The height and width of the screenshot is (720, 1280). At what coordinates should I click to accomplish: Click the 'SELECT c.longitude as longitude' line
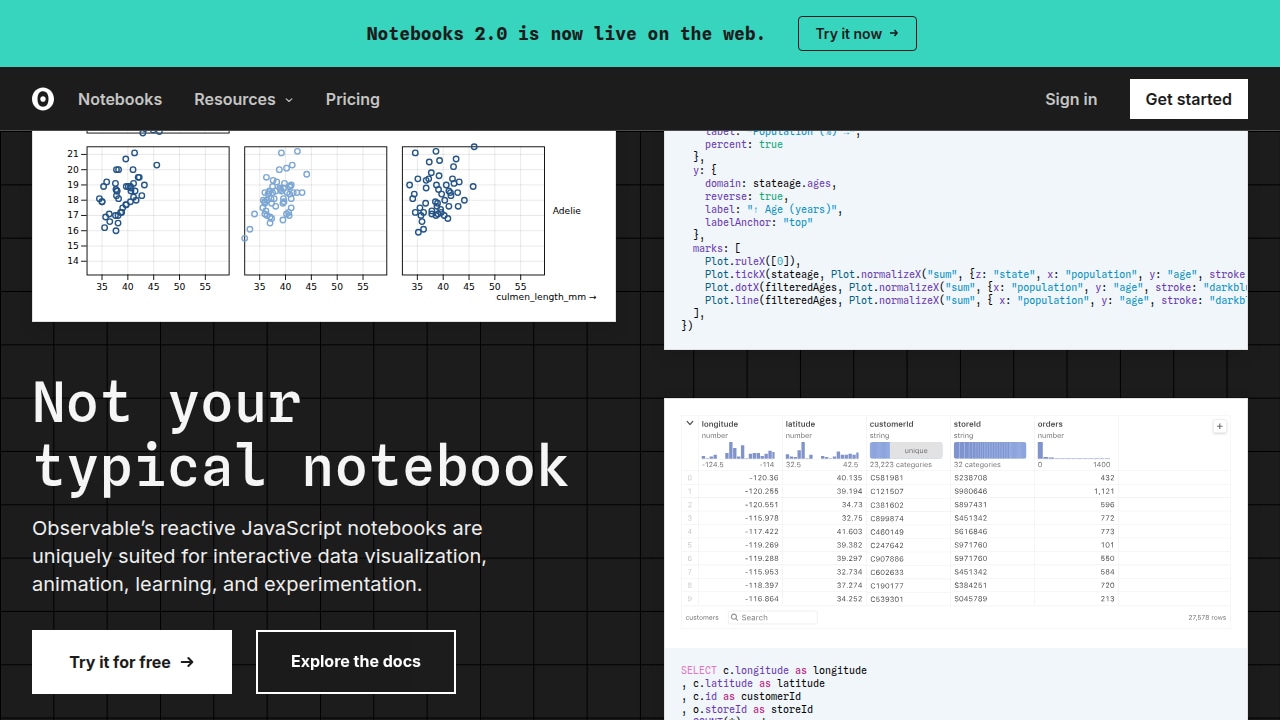click(x=774, y=671)
